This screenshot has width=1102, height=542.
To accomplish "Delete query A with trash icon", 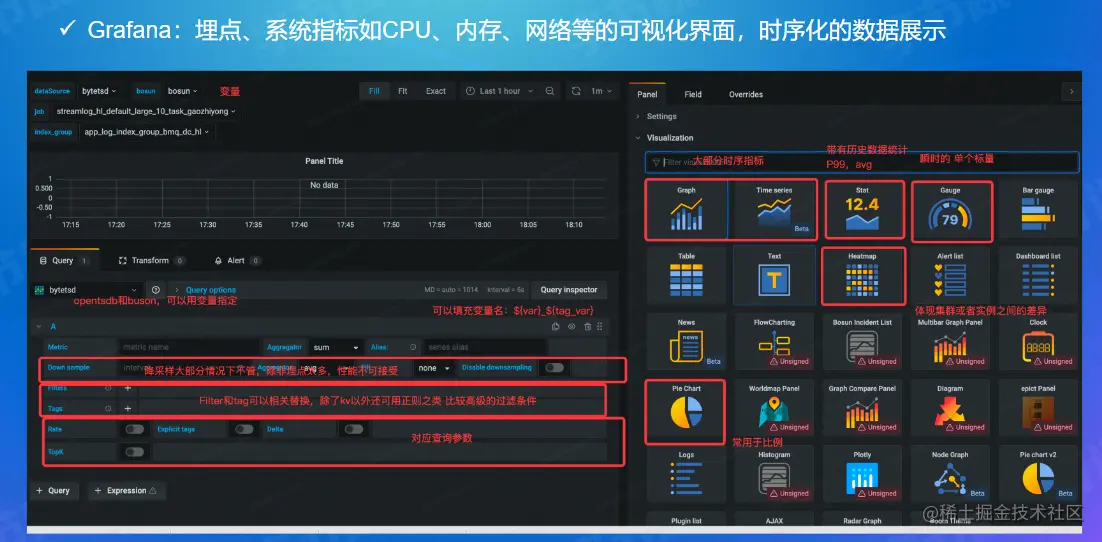I will 588,326.
